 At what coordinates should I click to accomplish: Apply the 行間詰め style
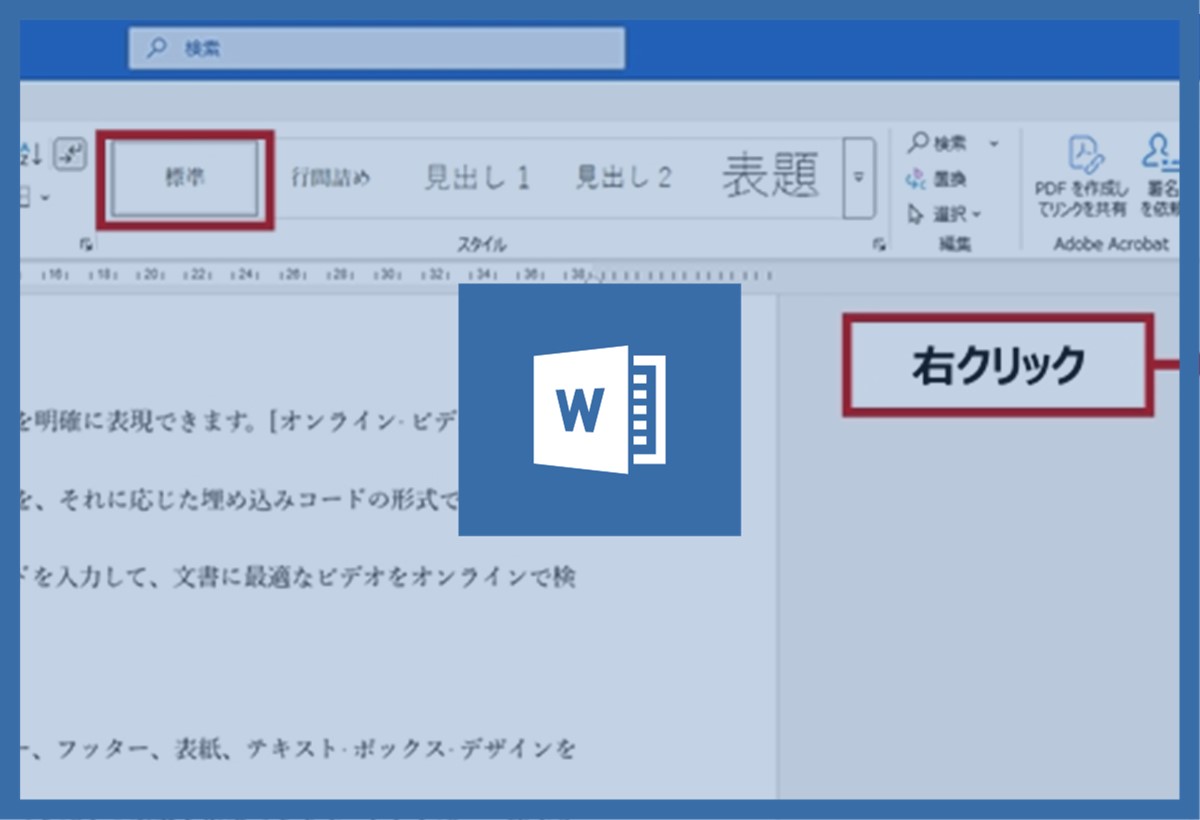pyautogui.click(x=330, y=178)
